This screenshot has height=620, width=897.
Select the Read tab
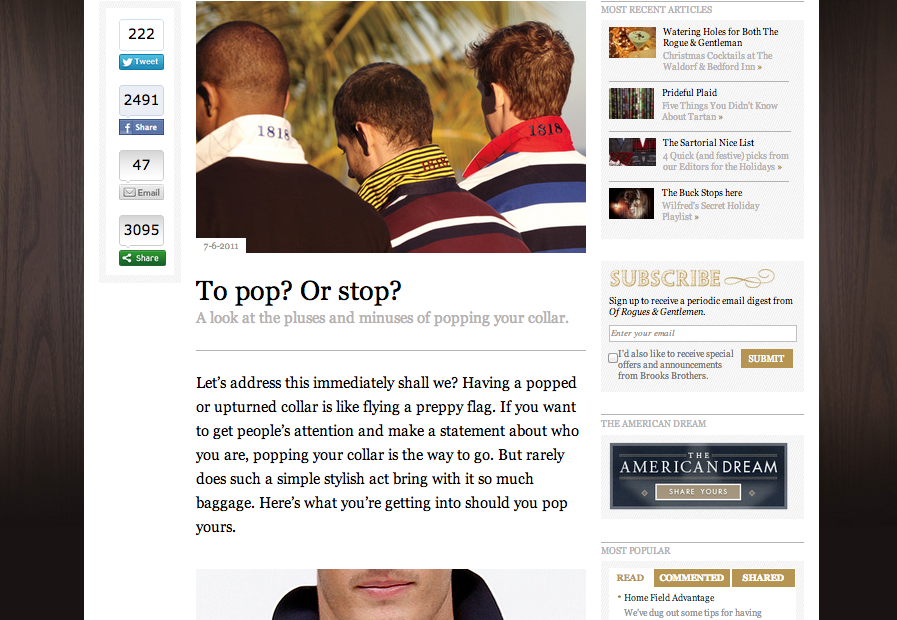[630, 578]
